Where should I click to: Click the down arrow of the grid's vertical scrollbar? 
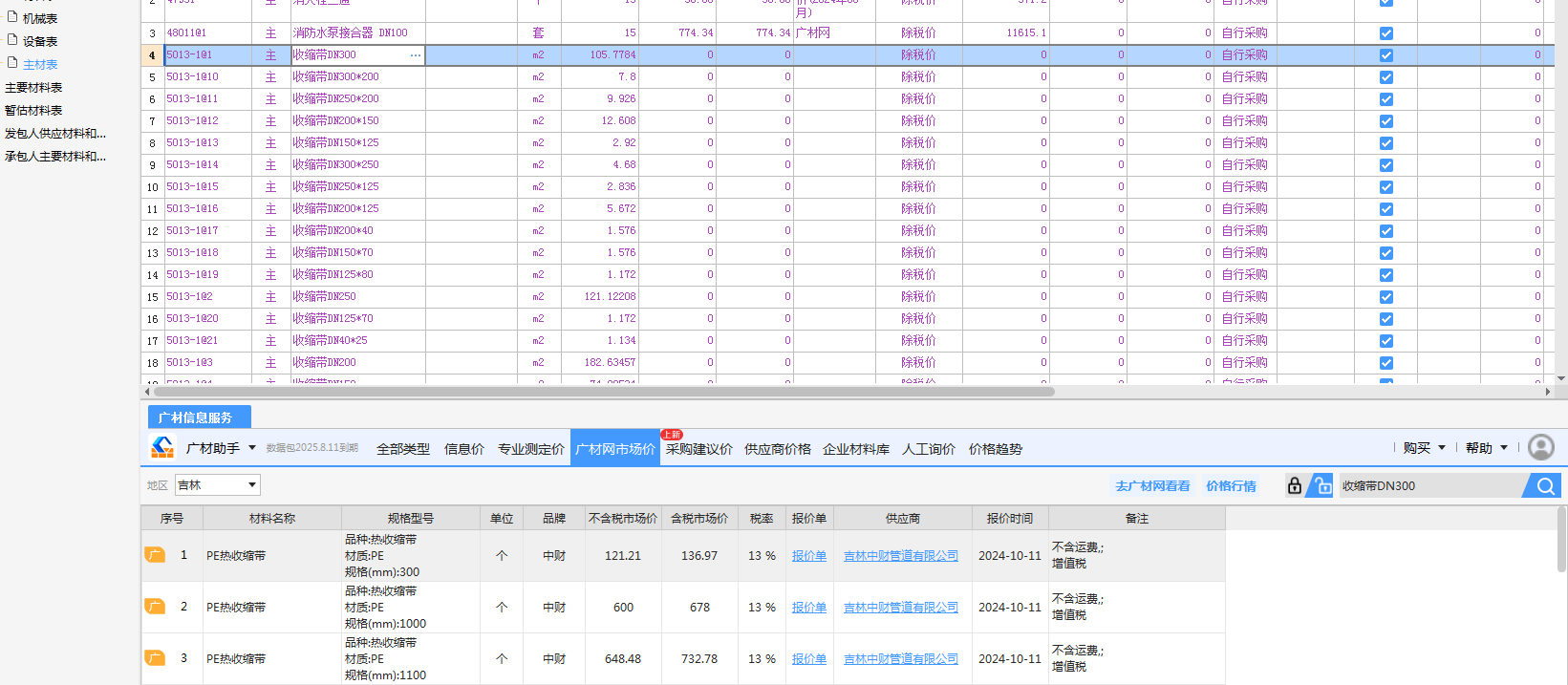(1561, 378)
